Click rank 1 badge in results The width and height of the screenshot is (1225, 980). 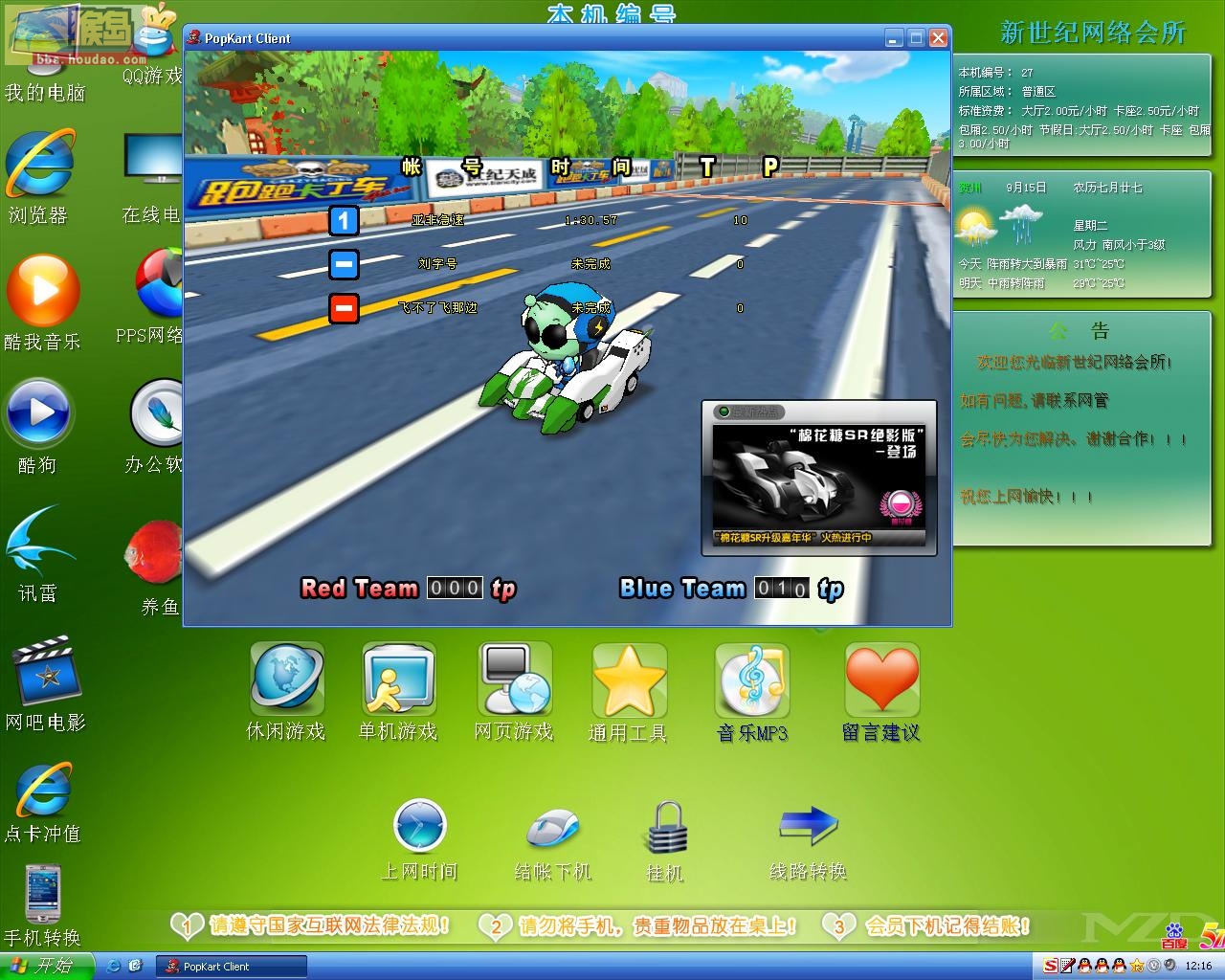pyautogui.click(x=345, y=220)
